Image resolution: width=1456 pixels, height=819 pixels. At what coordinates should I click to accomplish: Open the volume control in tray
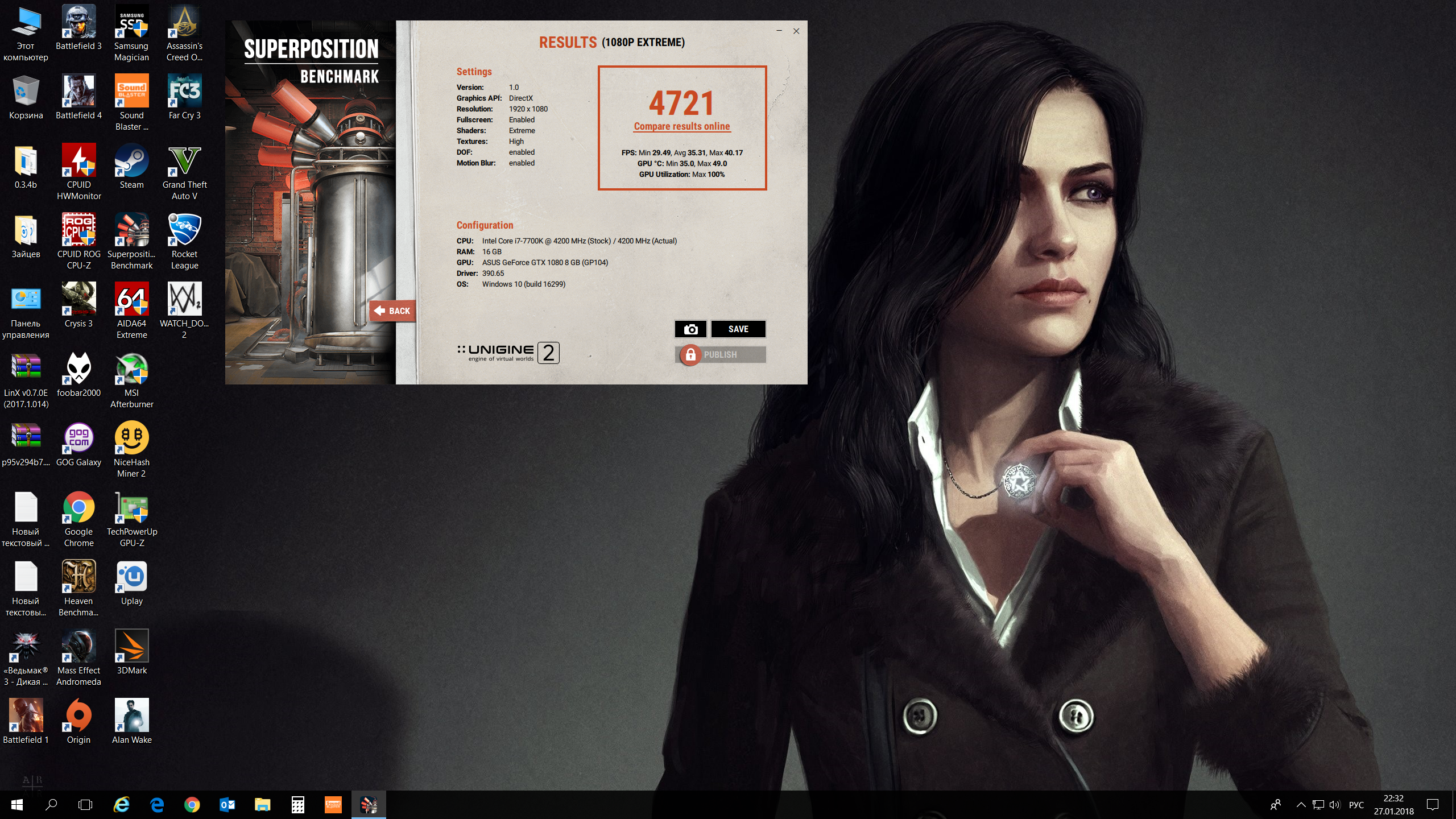pyautogui.click(x=1334, y=804)
